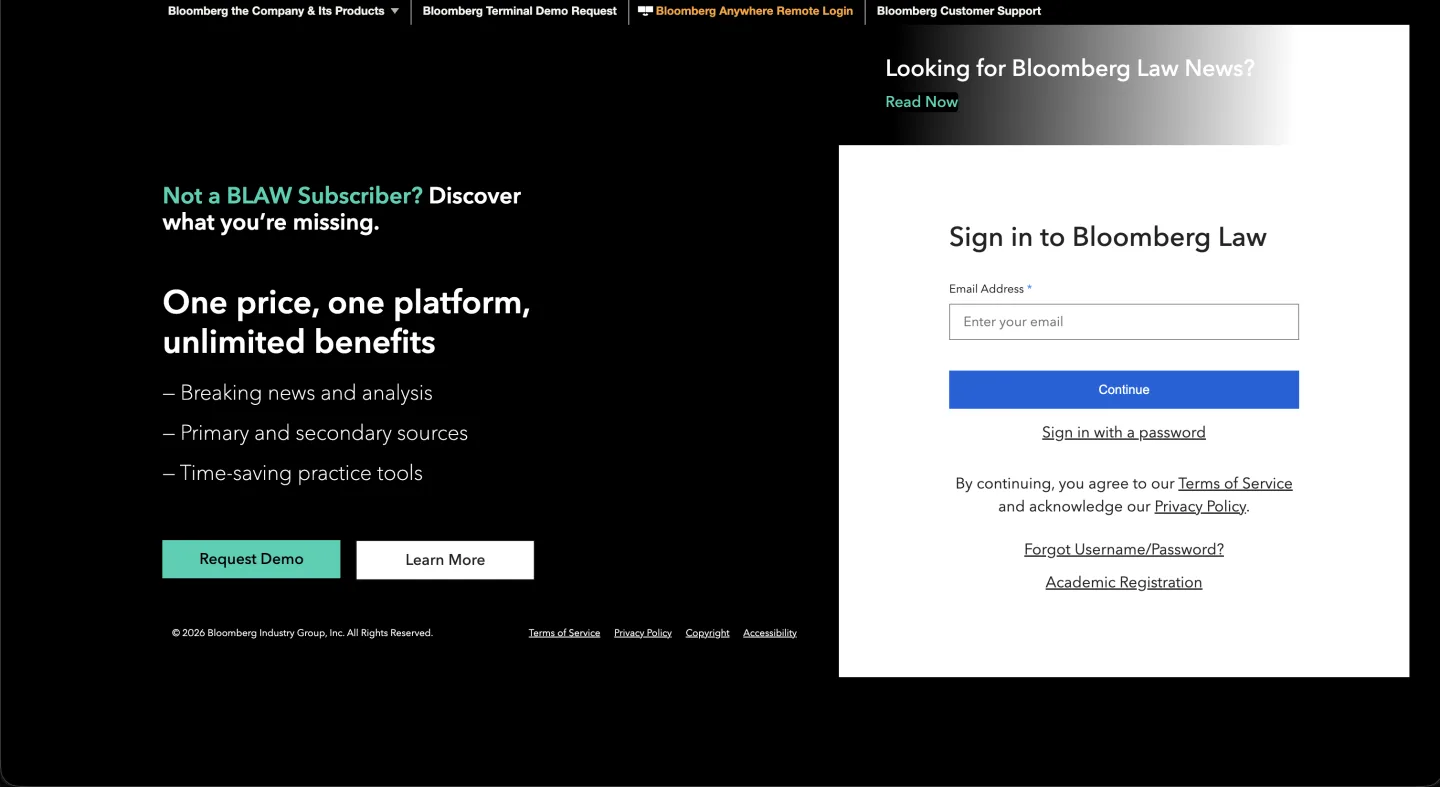Open the Privacy Policy link in sign-in panel
1440x787 pixels.
tap(1200, 506)
